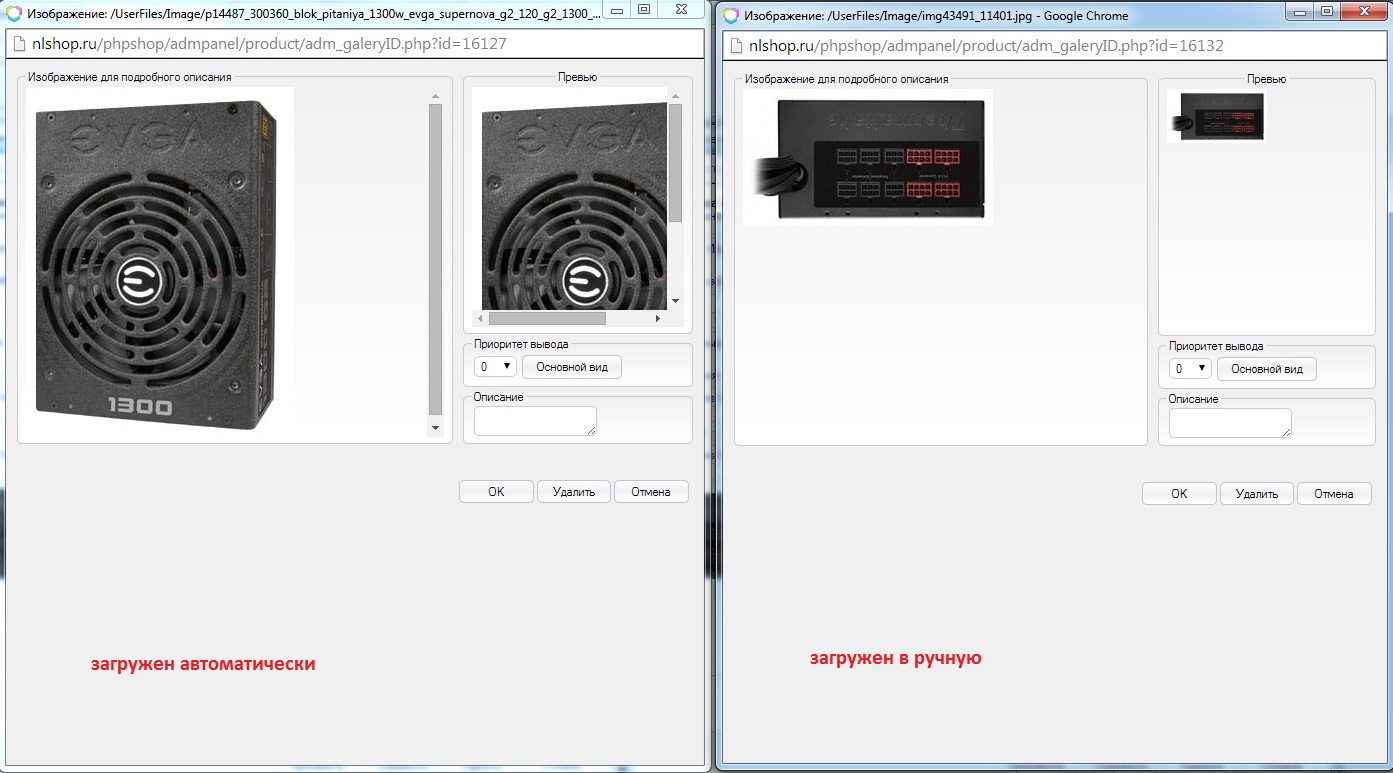Click Описание label in left window
The width and height of the screenshot is (1393, 773).
pos(499,397)
